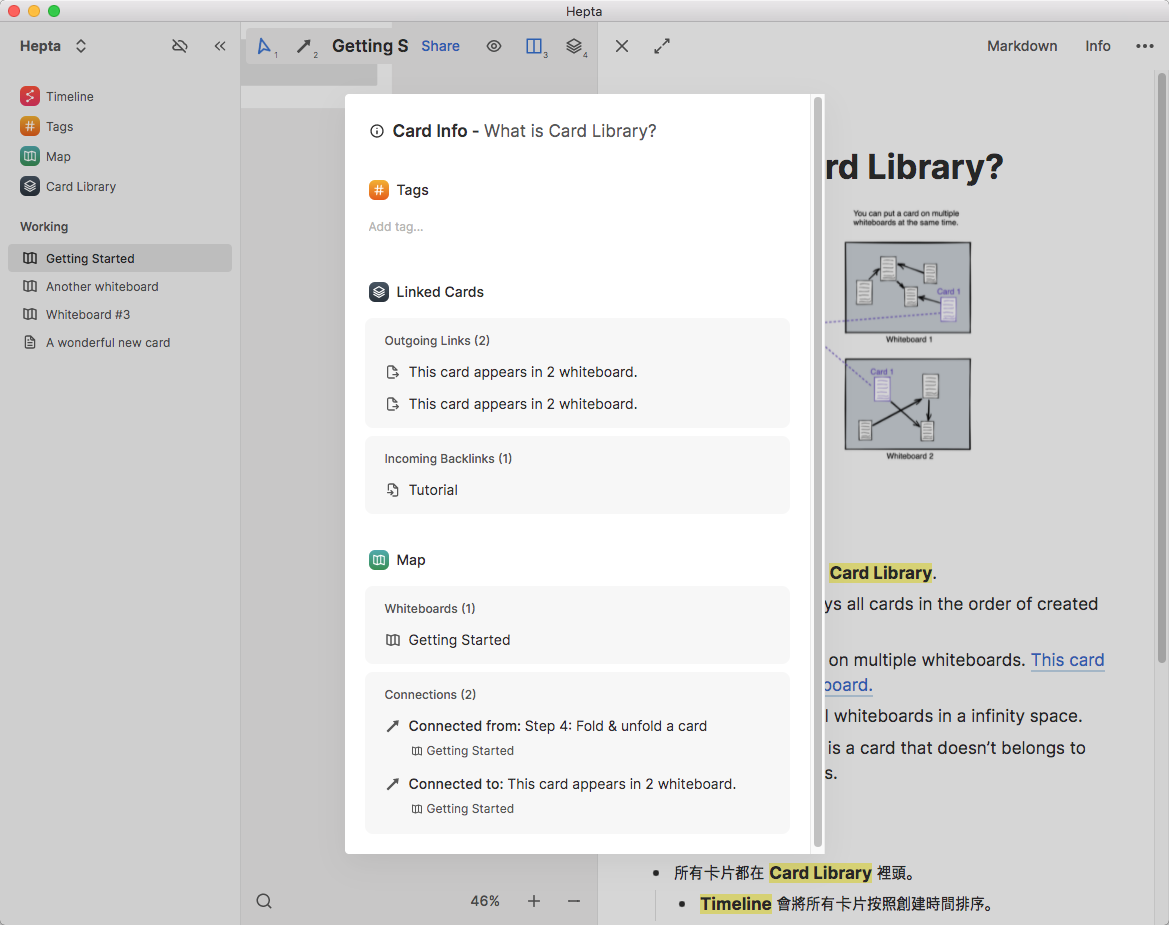Click the Linked Cards icon in Card Info
Image resolution: width=1169 pixels, height=925 pixels.
click(379, 292)
